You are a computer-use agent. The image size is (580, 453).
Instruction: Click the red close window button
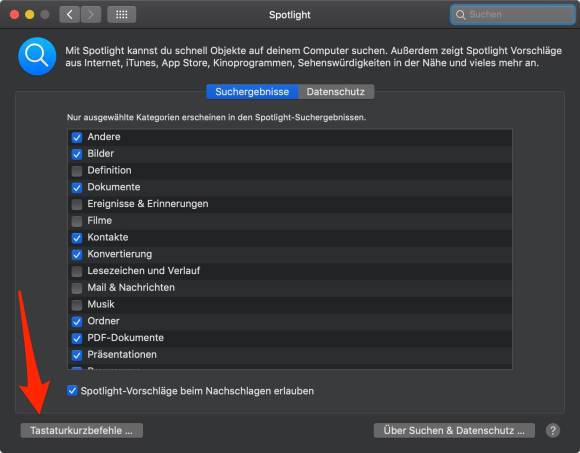pos(14,15)
